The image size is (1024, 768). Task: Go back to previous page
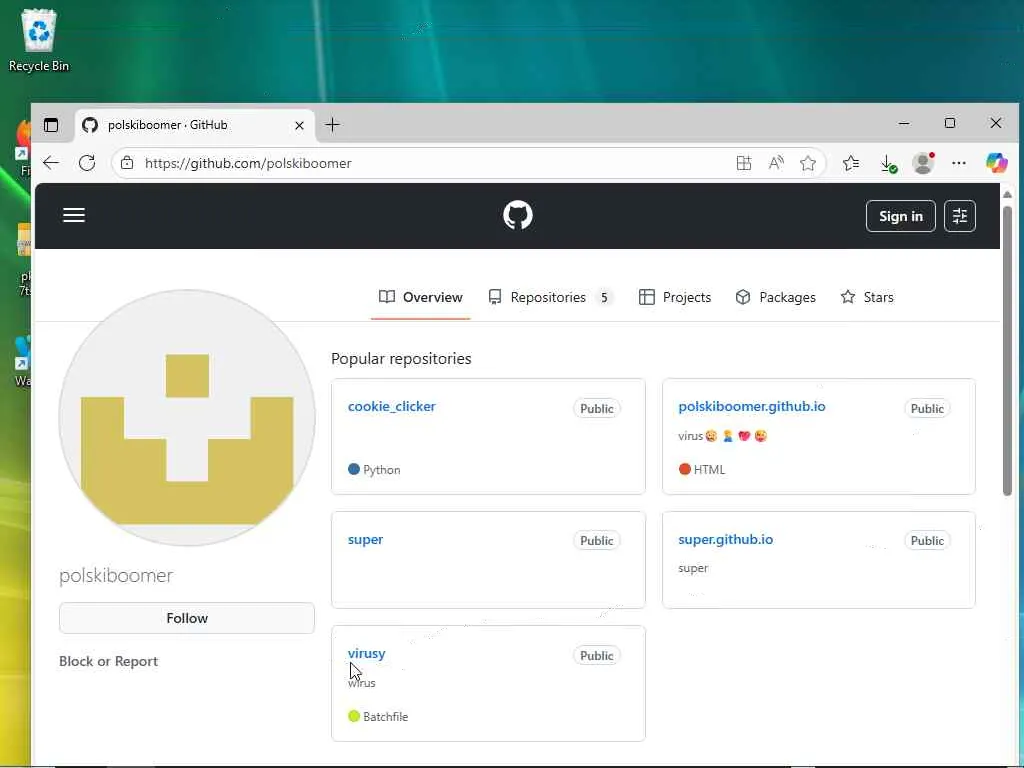click(x=51, y=163)
